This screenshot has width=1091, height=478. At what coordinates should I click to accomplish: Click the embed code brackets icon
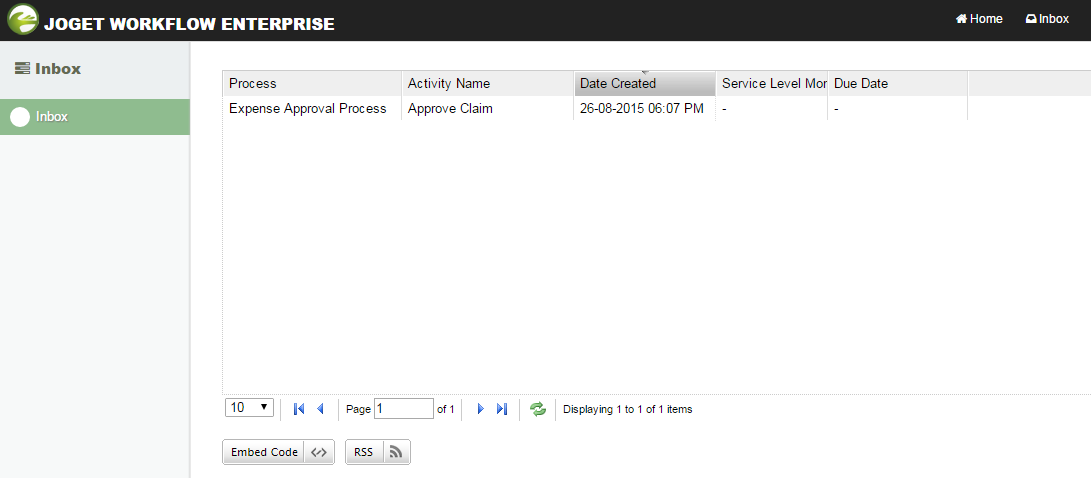click(x=319, y=452)
